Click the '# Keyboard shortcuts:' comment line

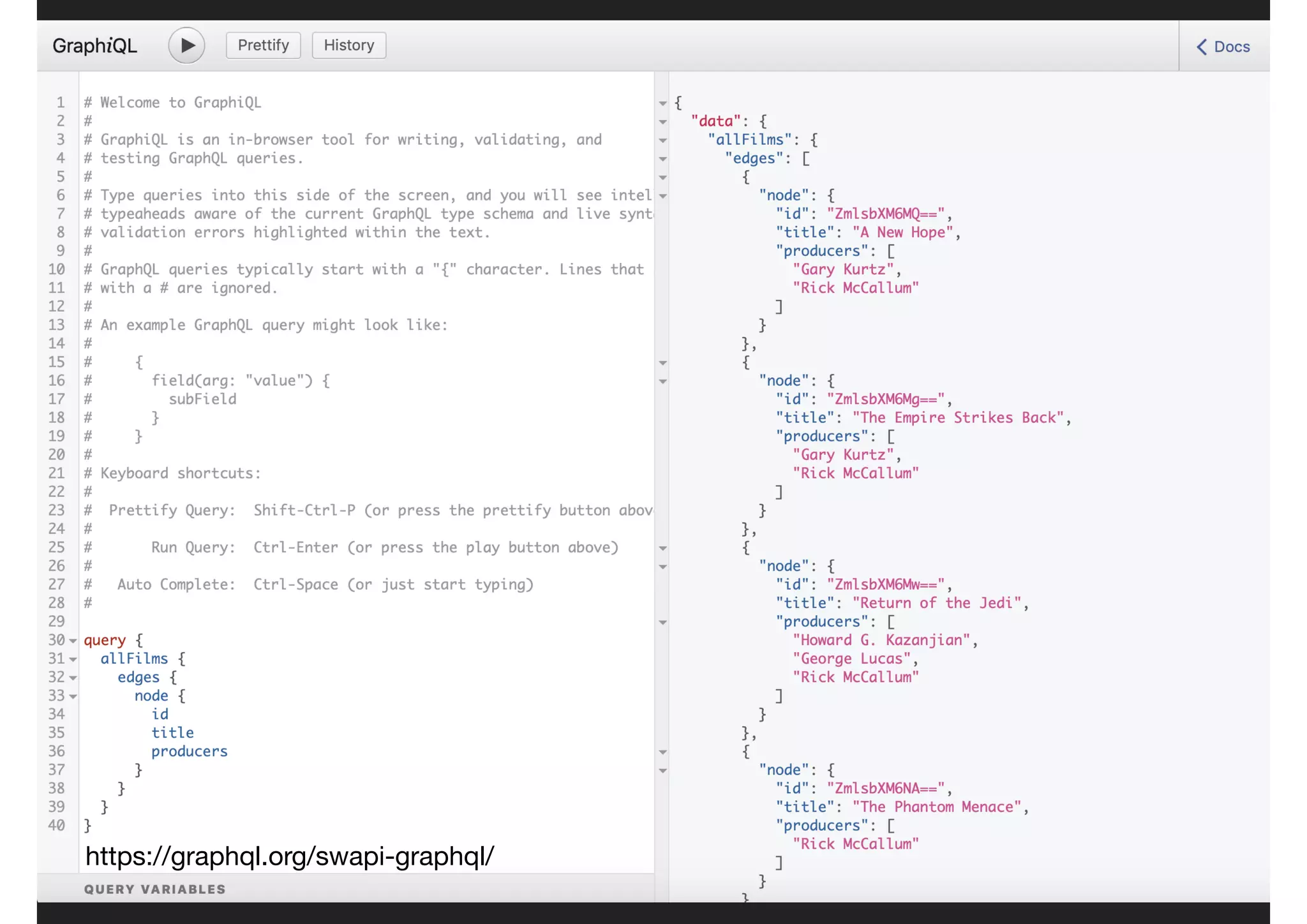coord(172,473)
